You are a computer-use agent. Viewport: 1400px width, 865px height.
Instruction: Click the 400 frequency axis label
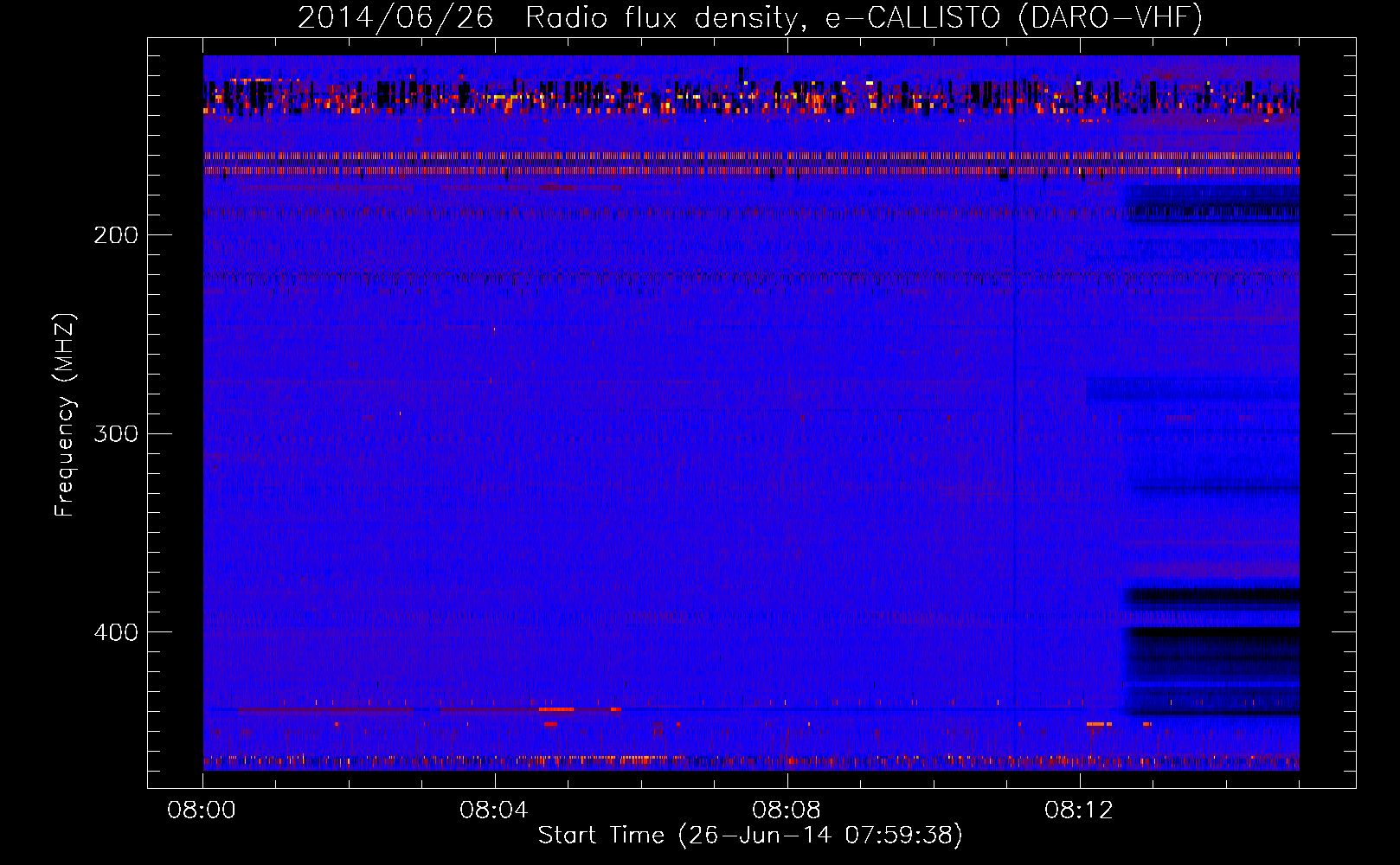[116, 632]
